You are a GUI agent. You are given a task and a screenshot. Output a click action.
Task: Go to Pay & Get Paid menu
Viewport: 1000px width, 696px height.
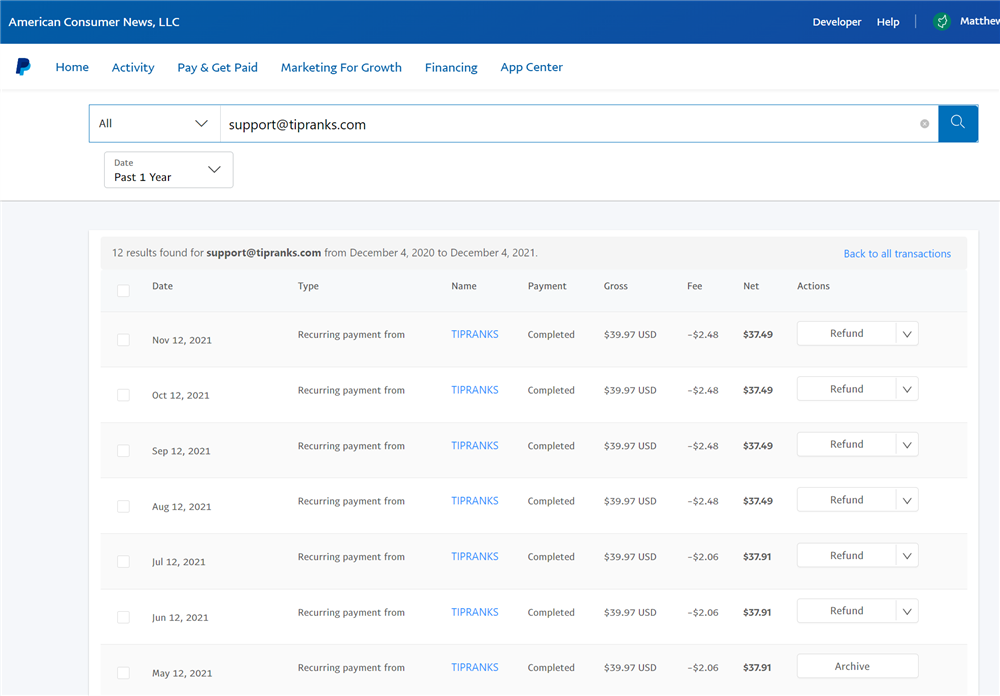[x=217, y=67]
